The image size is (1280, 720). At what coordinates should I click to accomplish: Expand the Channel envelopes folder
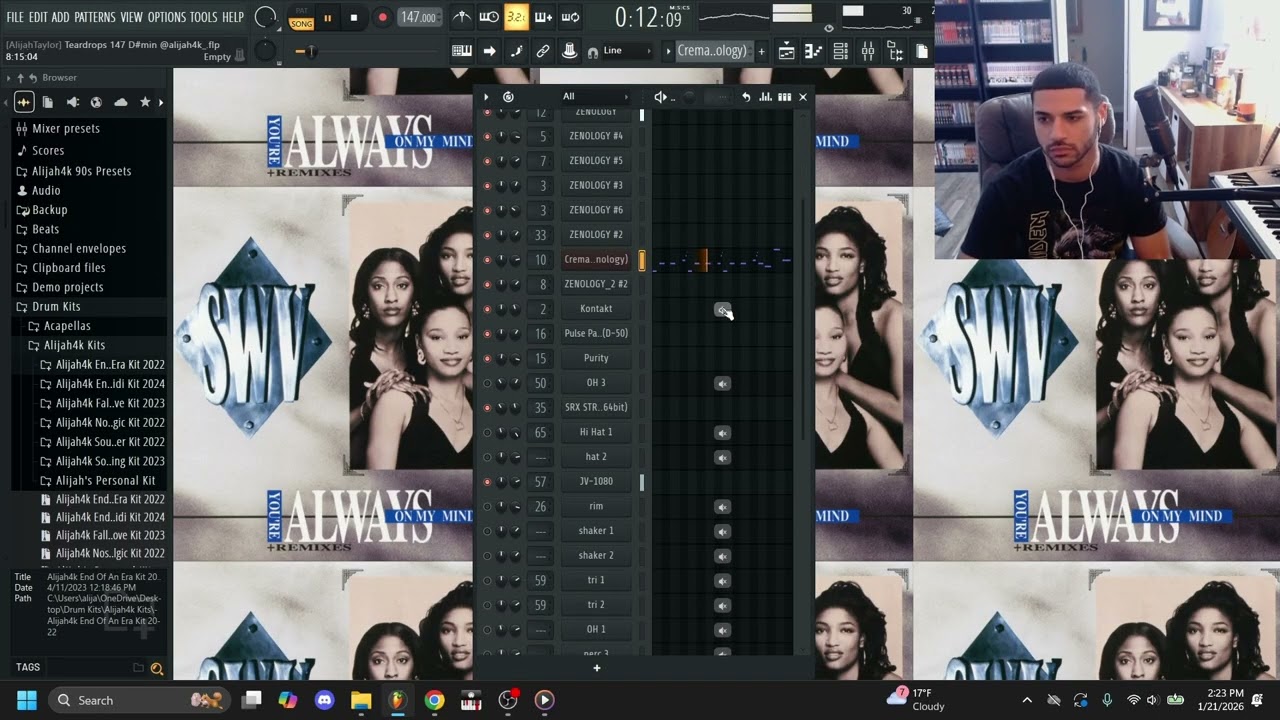pos(79,248)
